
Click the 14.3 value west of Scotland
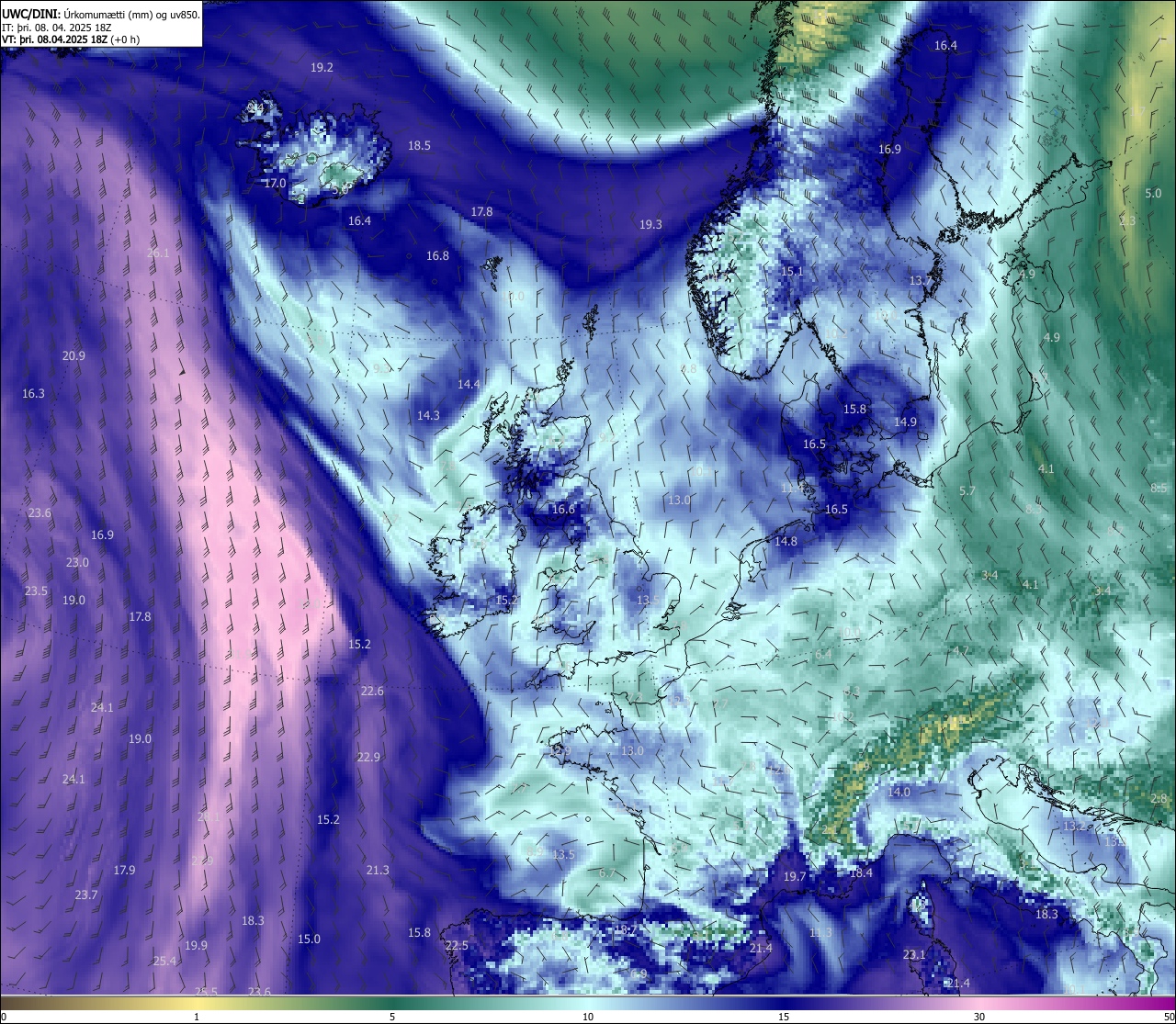click(428, 416)
